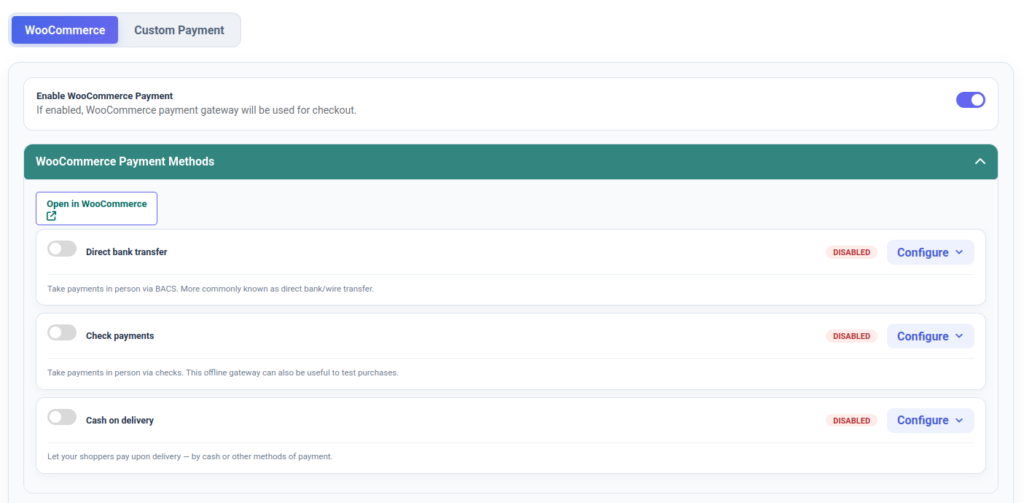Open the Open in WooCommerce link

(x=97, y=209)
